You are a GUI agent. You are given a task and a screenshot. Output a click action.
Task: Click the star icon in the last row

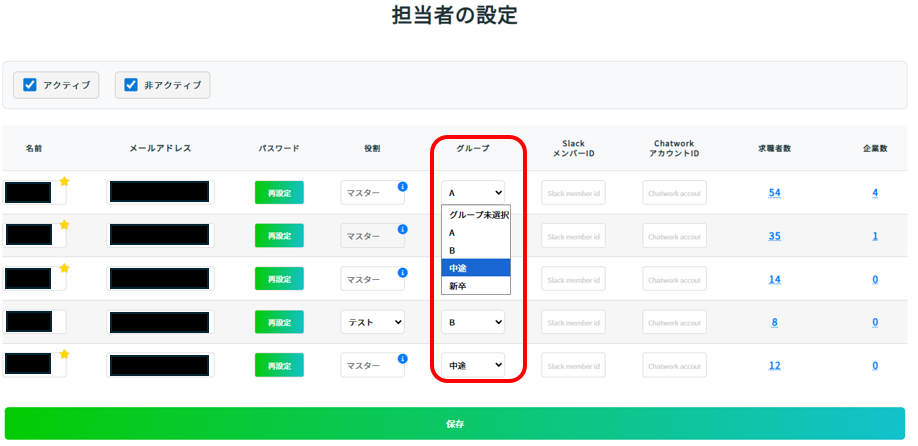pyautogui.click(x=65, y=354)
